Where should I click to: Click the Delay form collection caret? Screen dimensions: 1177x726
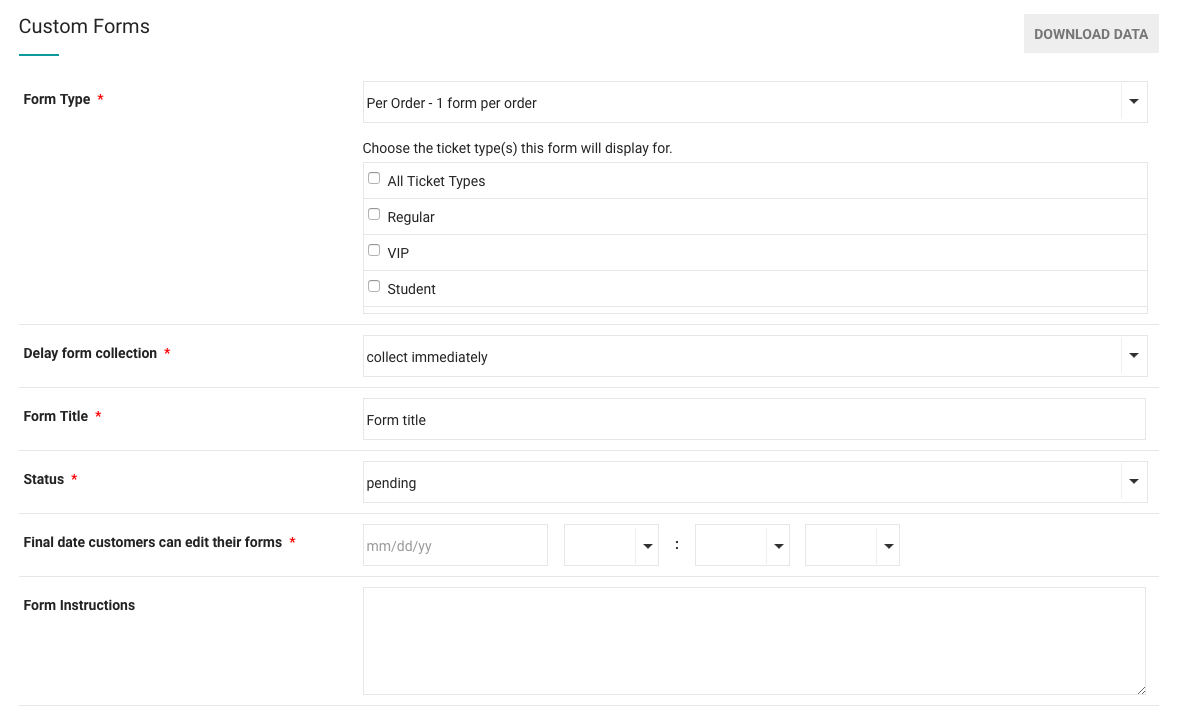(x=1133, y=355)
